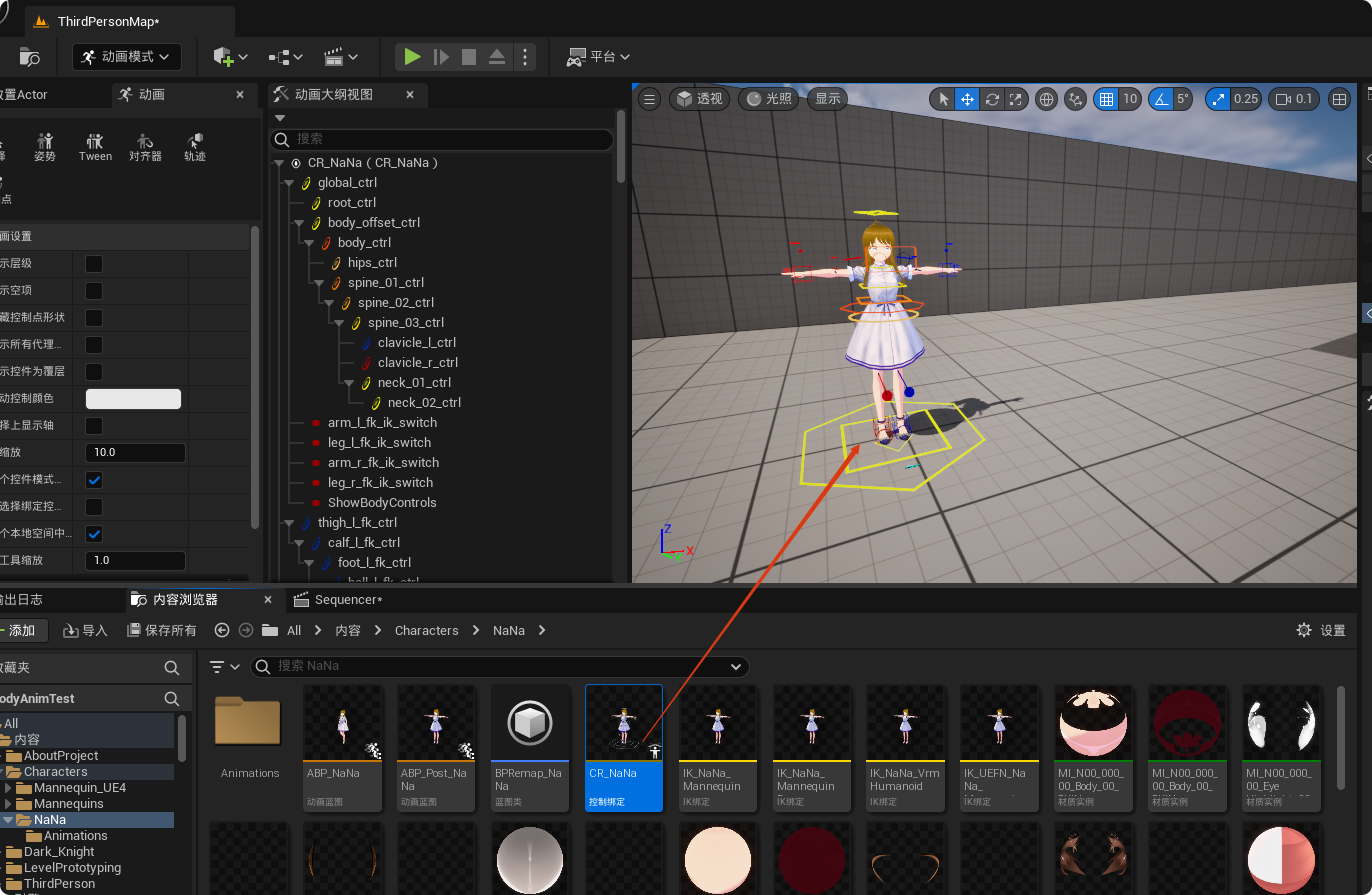Open the content browser 设置 settings
The height and width of the screenshot is (895, 1372).
coord(1321,630)
